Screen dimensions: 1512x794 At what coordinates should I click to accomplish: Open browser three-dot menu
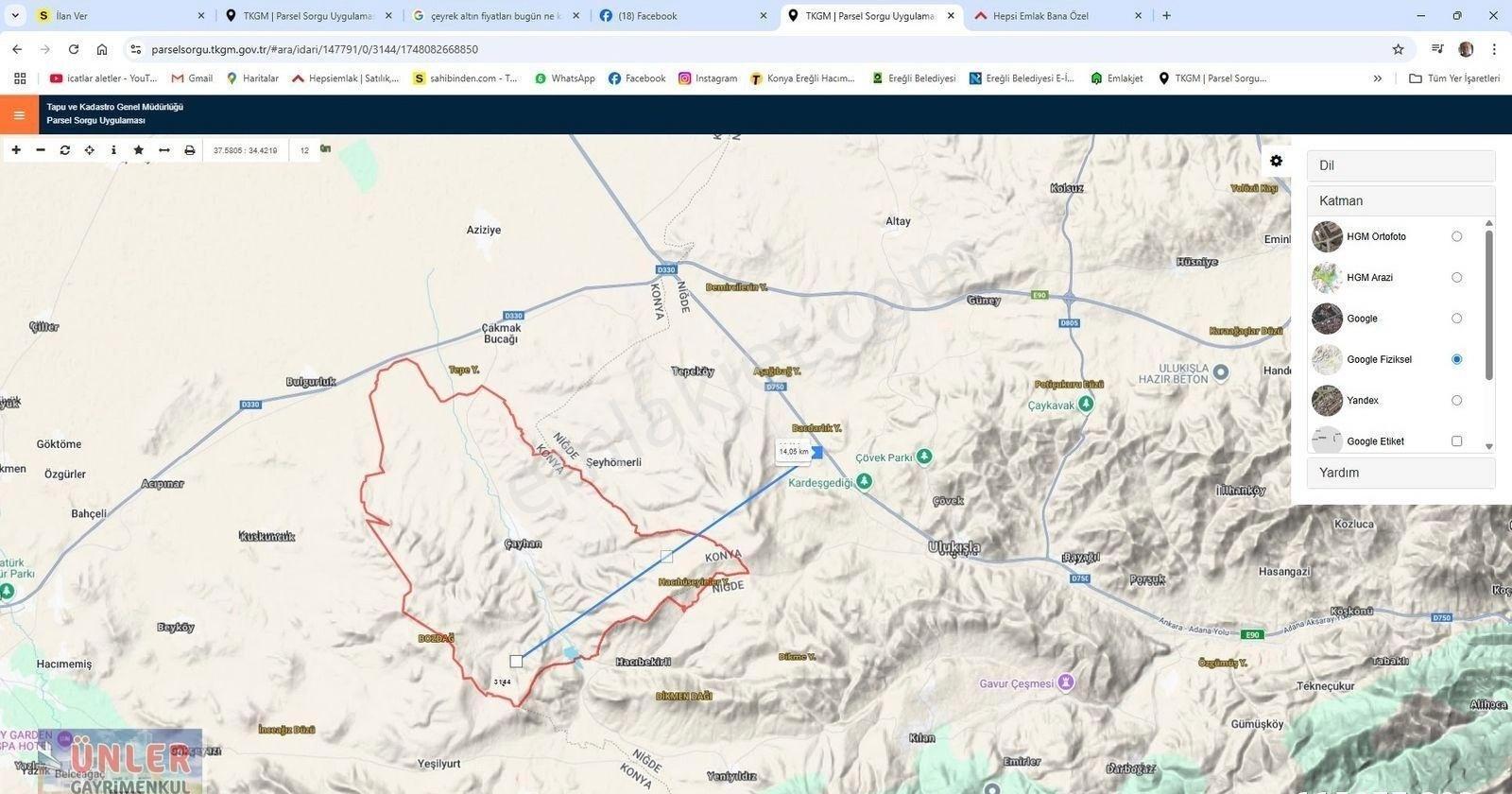[x=1494, y=49]
